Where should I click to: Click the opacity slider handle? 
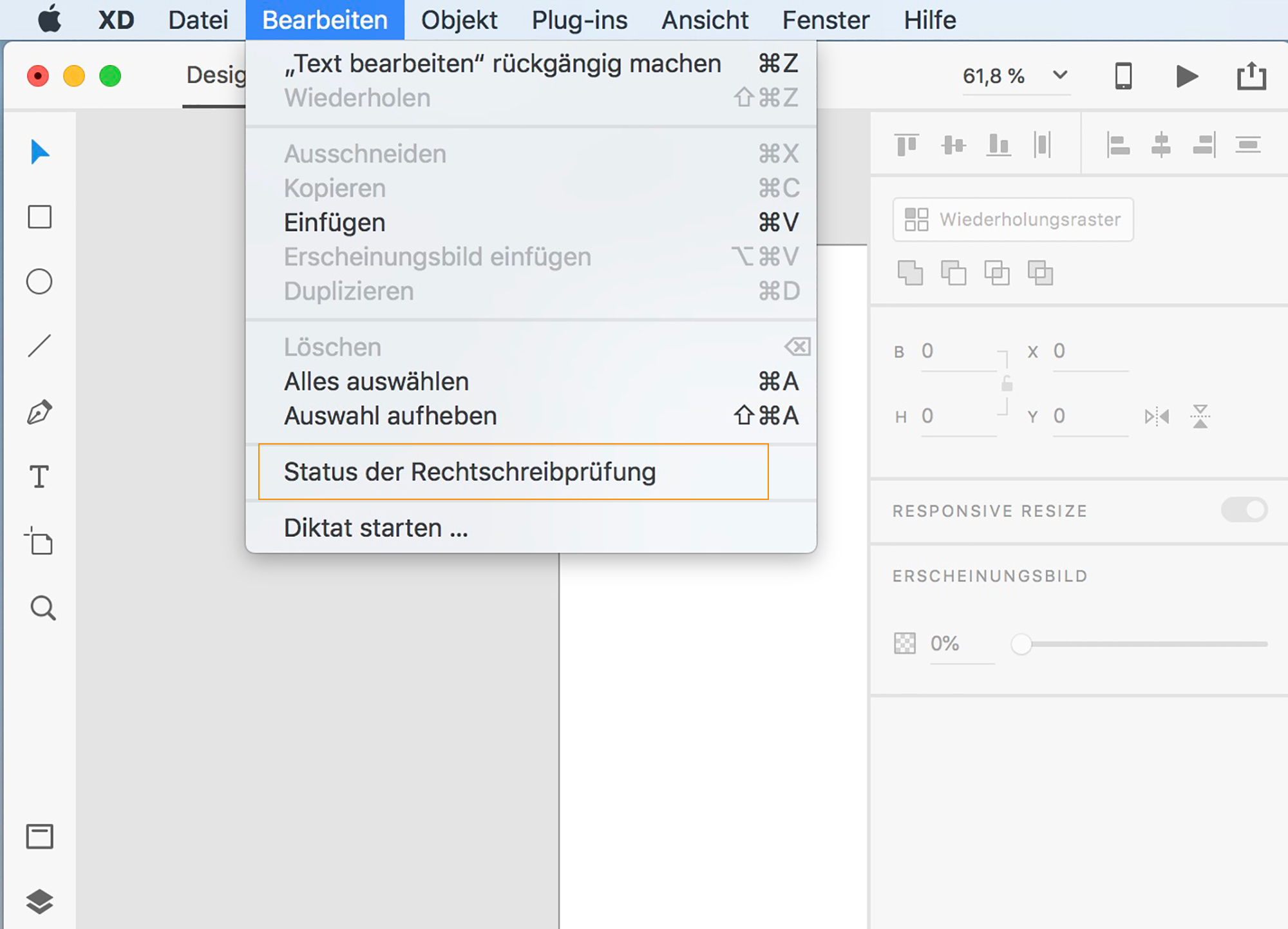pyautogui.click(x=1021, y=644)
